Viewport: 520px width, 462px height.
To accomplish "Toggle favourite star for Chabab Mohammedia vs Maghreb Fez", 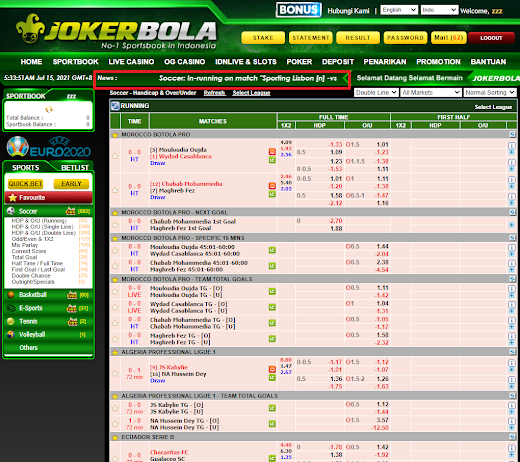I will [x=115, y=190].
